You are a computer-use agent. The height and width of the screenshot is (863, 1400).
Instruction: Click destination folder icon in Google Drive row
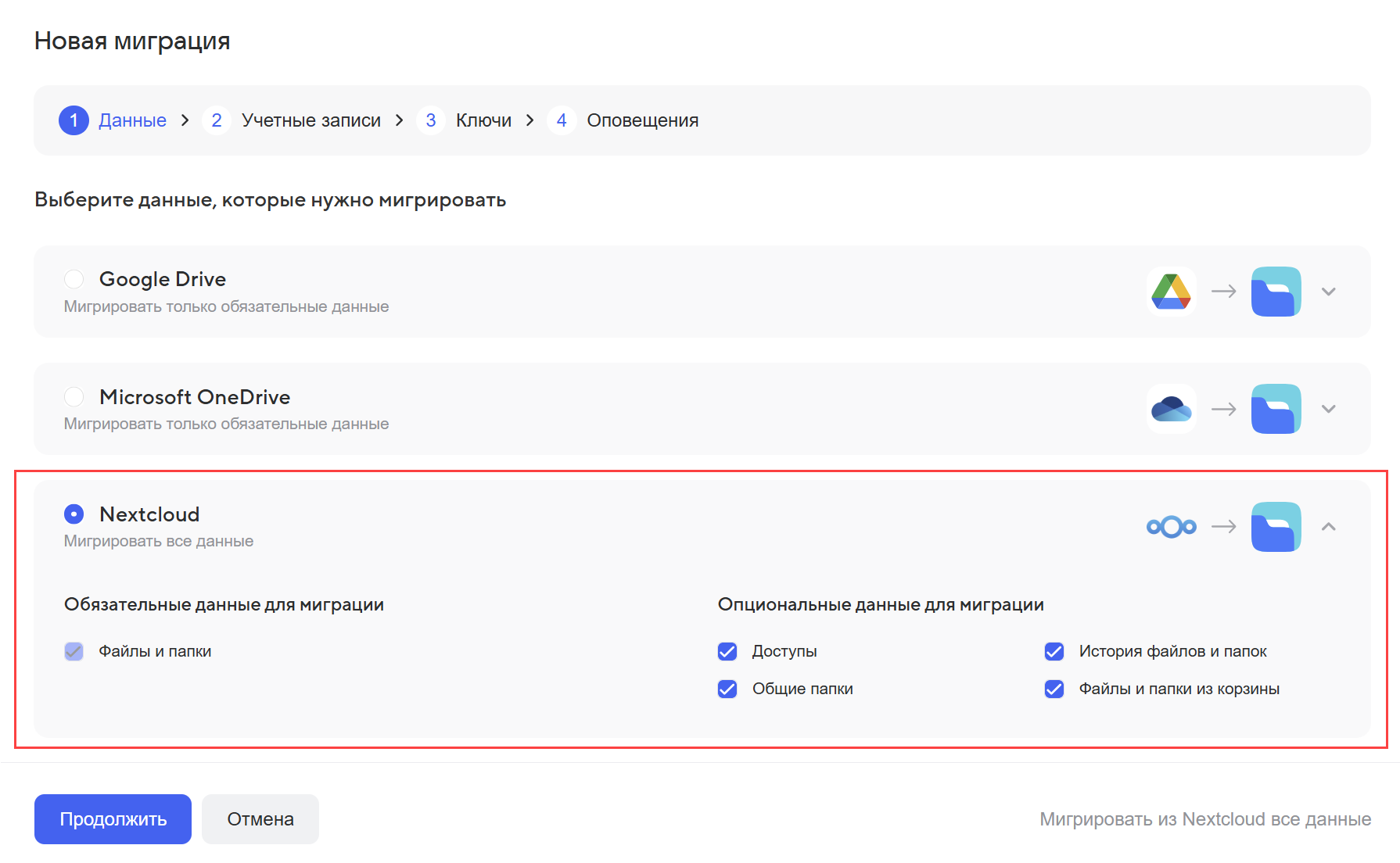coord(1276,292)
